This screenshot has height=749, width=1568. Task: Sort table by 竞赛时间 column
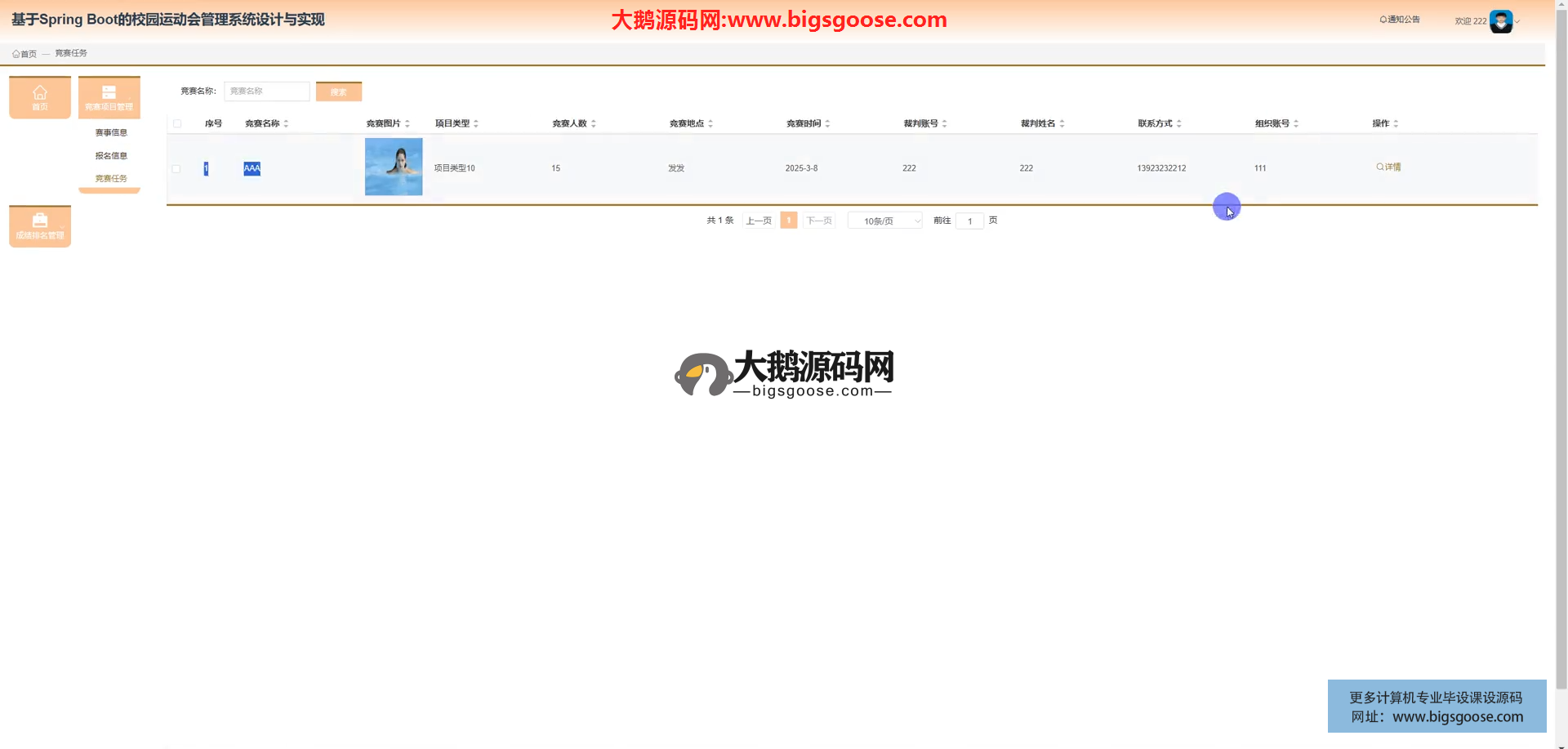827,124
